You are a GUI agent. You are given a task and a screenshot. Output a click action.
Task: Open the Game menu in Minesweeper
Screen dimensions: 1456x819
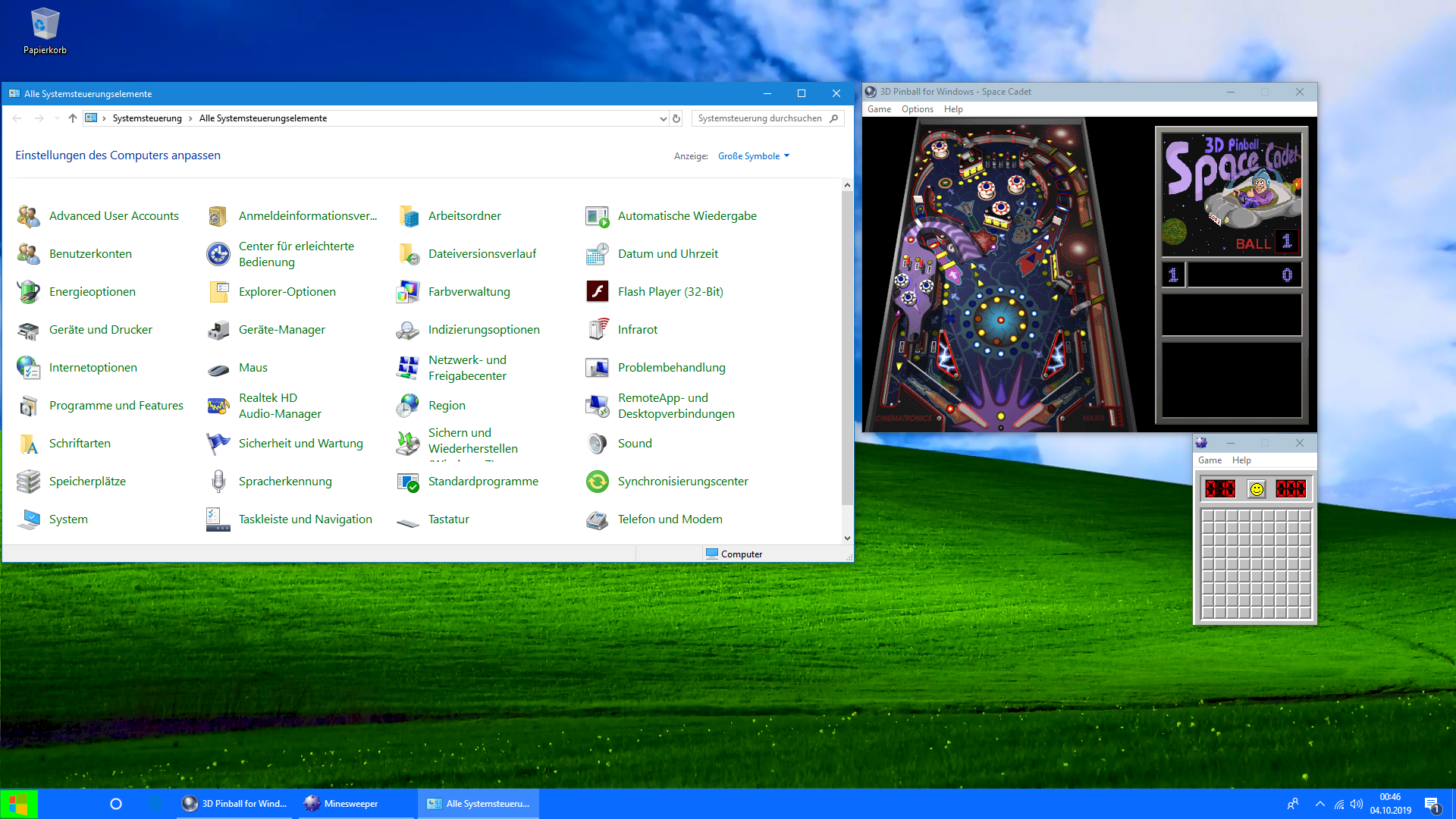pos(1210,460)
